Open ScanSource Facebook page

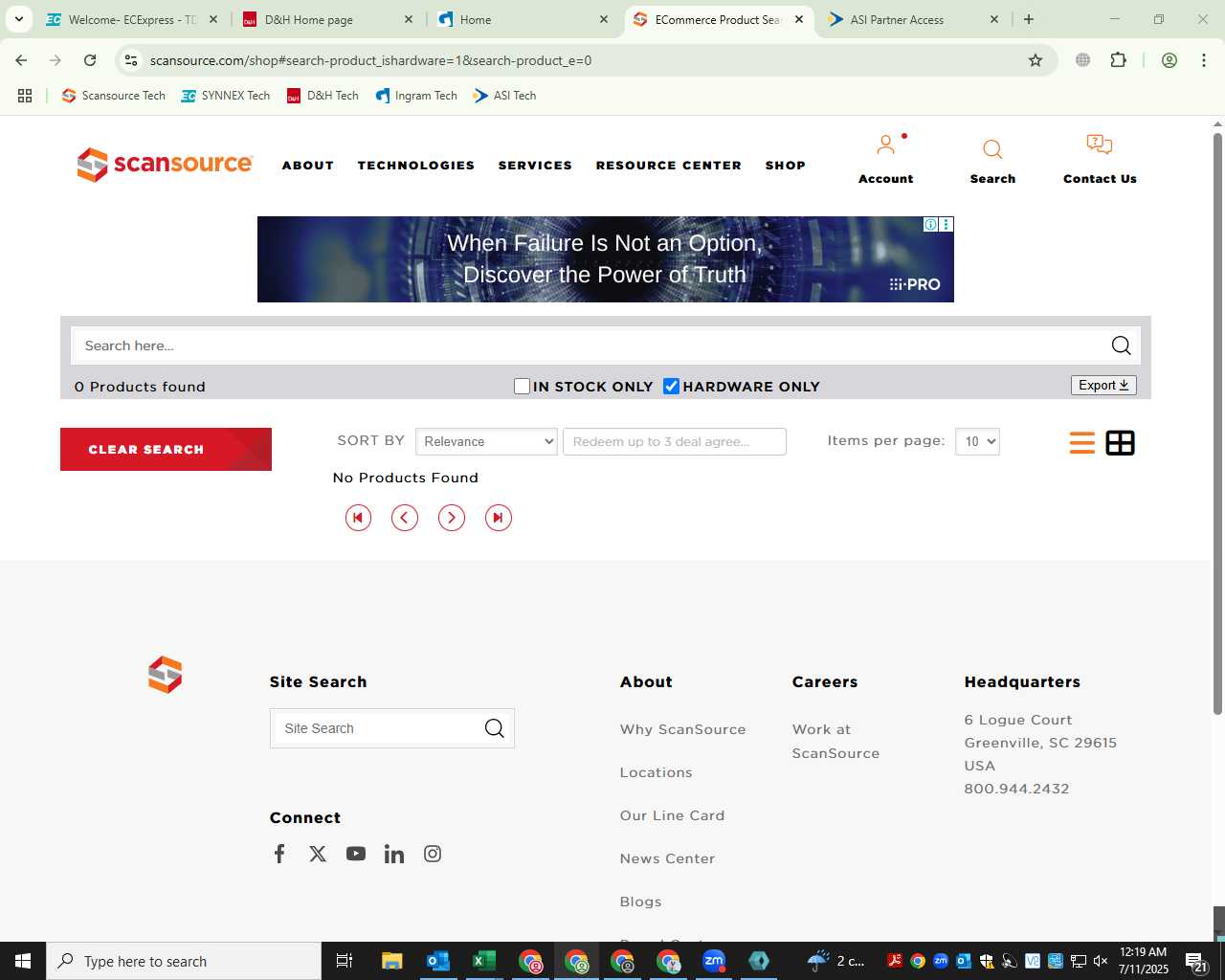point(279,854)
